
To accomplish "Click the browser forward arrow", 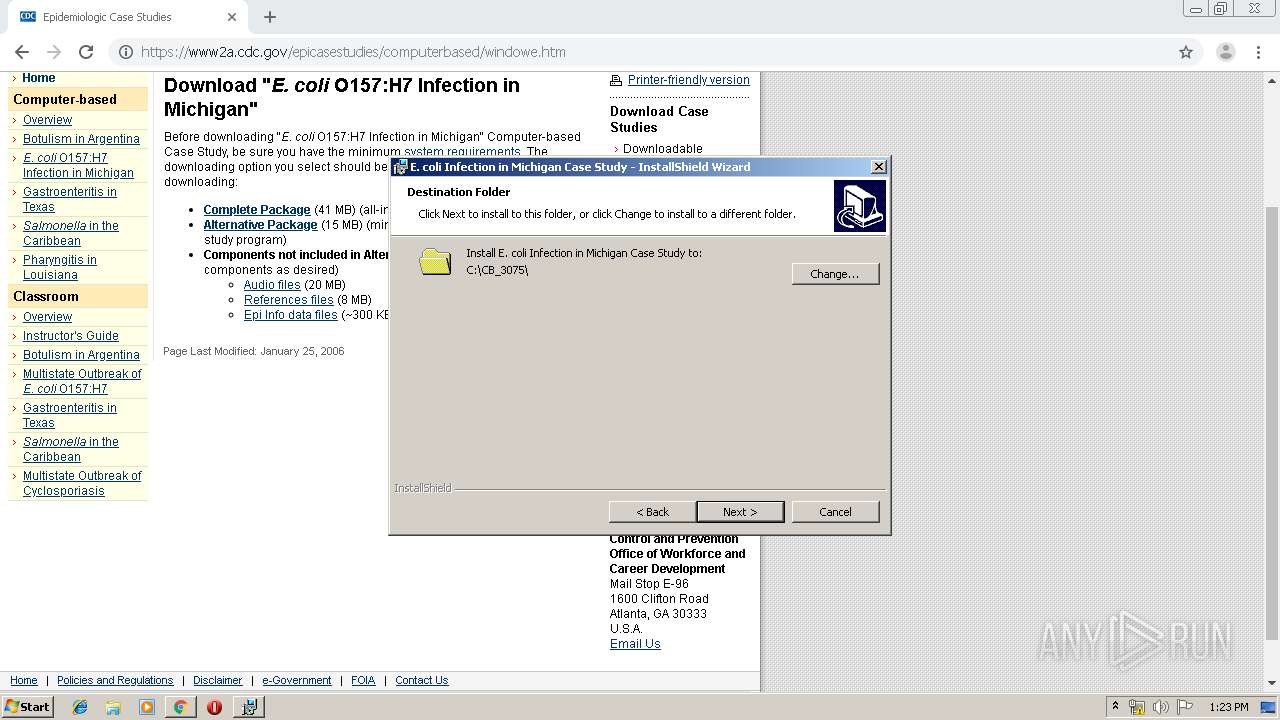I will pos(54,52).
